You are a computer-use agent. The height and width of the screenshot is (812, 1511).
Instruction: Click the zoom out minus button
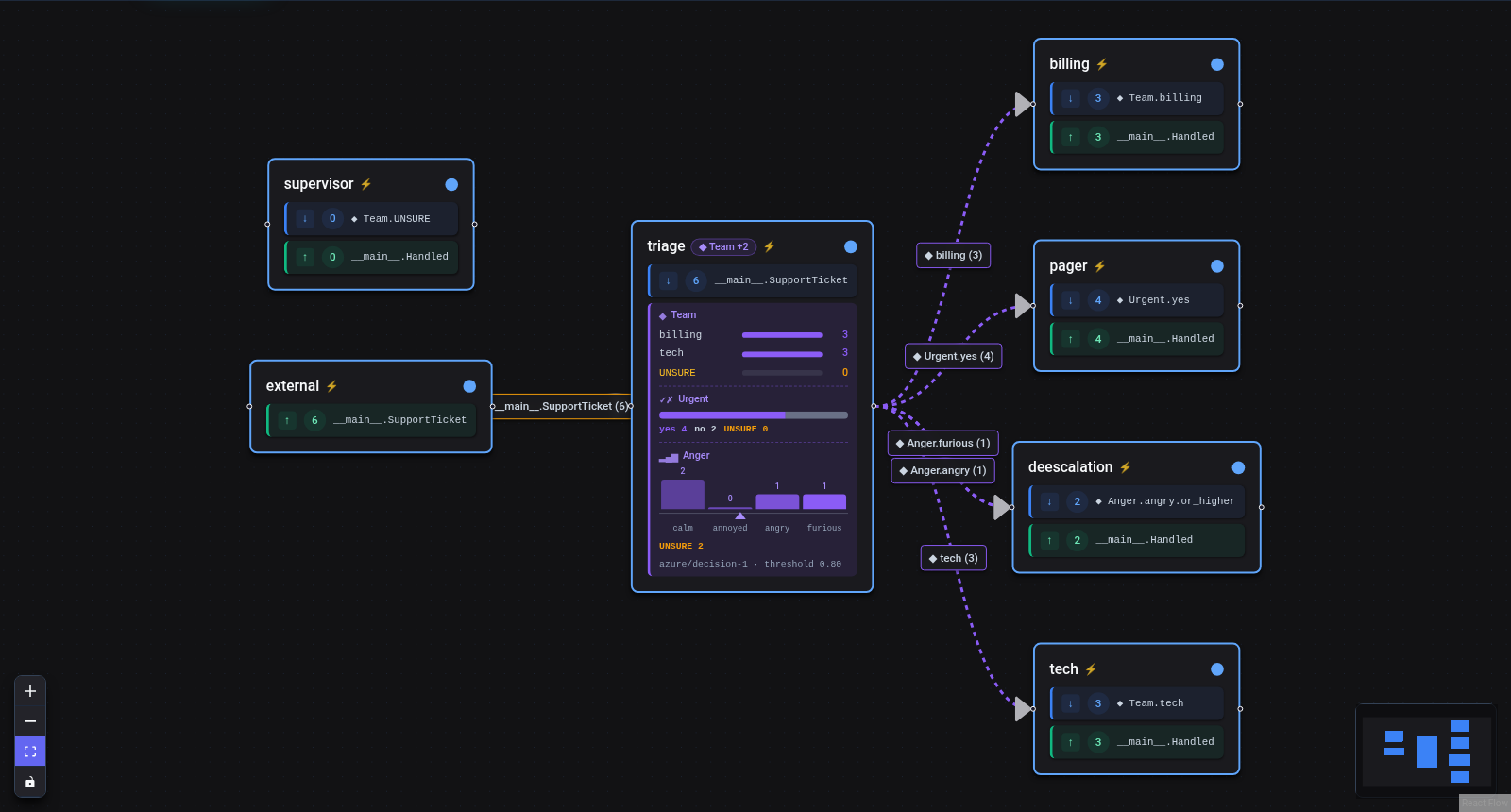click(30, 721)
